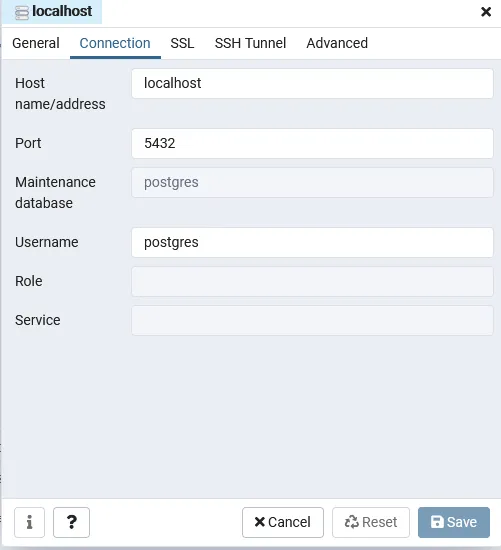Click the empty Role field

pyautogui.click(x=312, y=281)
